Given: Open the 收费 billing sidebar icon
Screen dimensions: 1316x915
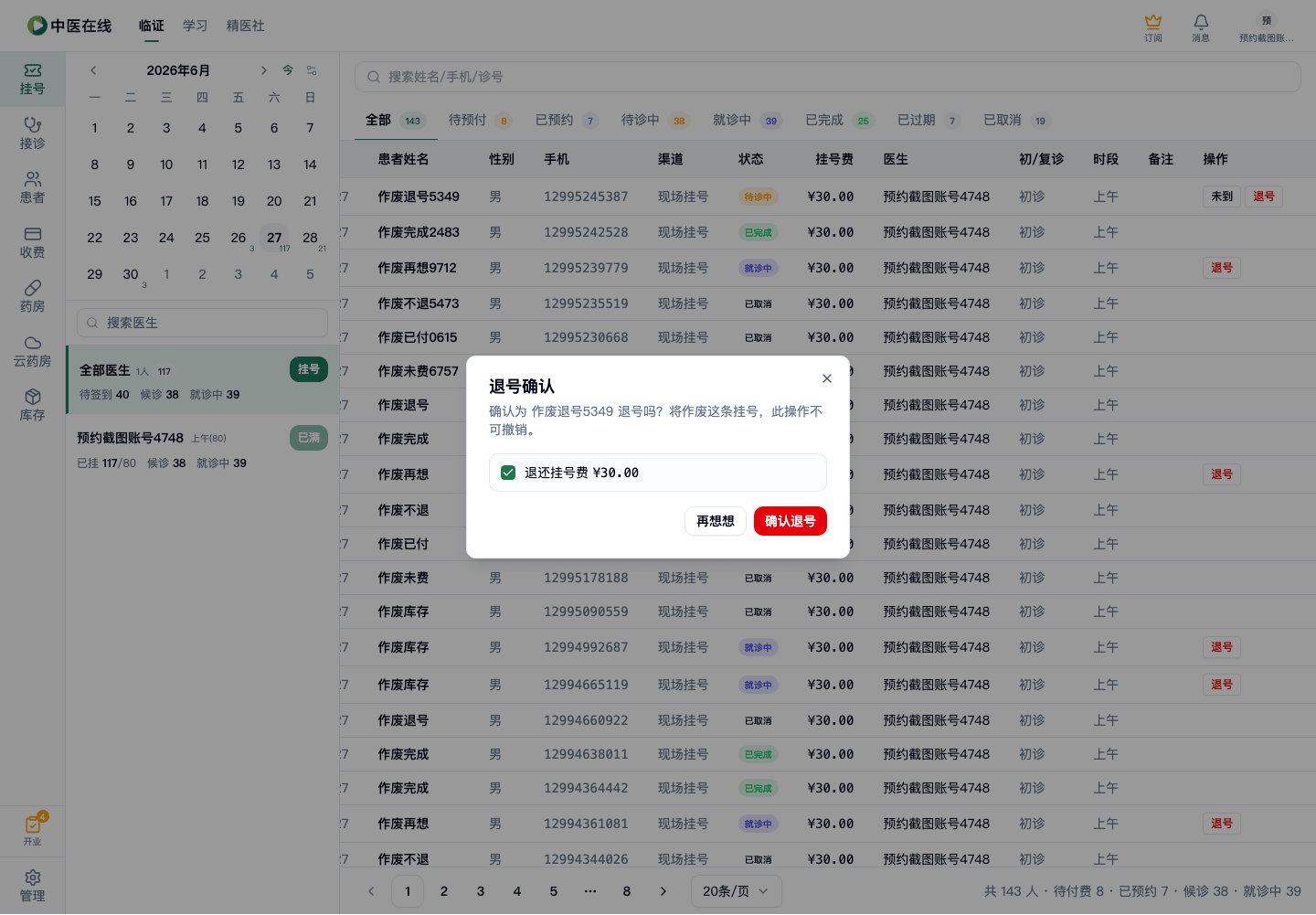Looking at the screenshot, I should [x=32, y=243].
